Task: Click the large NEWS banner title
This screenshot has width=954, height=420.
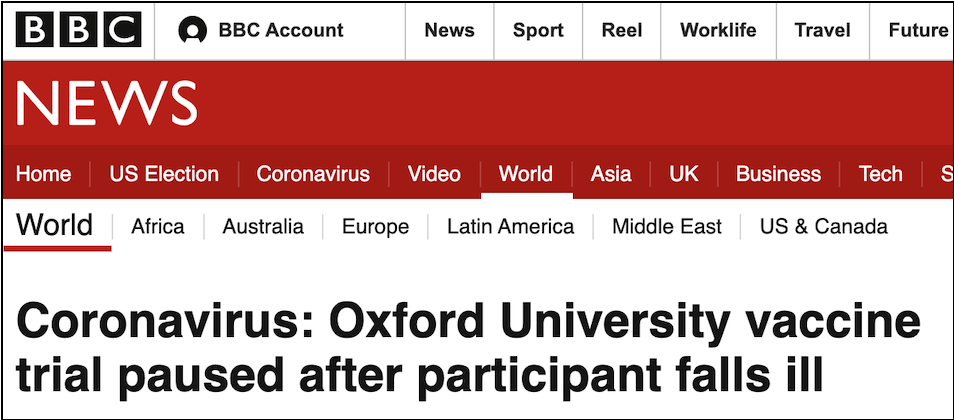Action: tap(106, 103)
